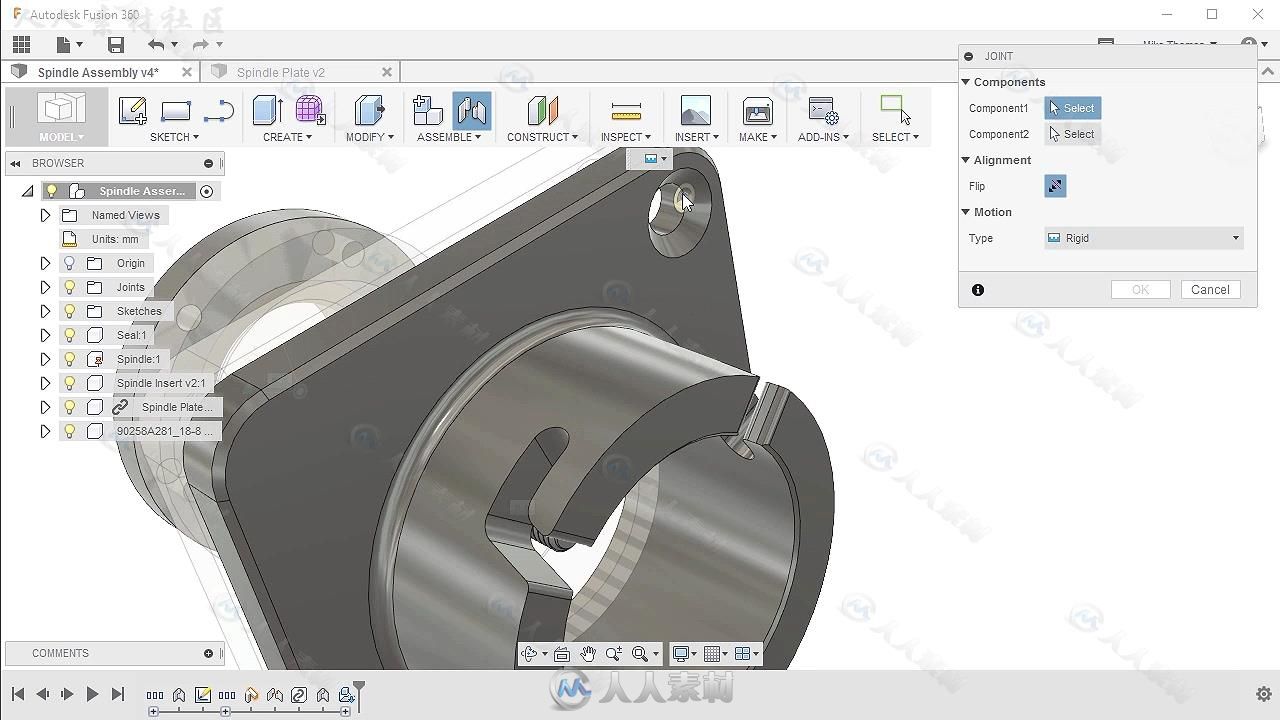The height and width of the screenshot is (720, 1280).
Task: Select the Line and Arc sketch tool
Action: 218,110
